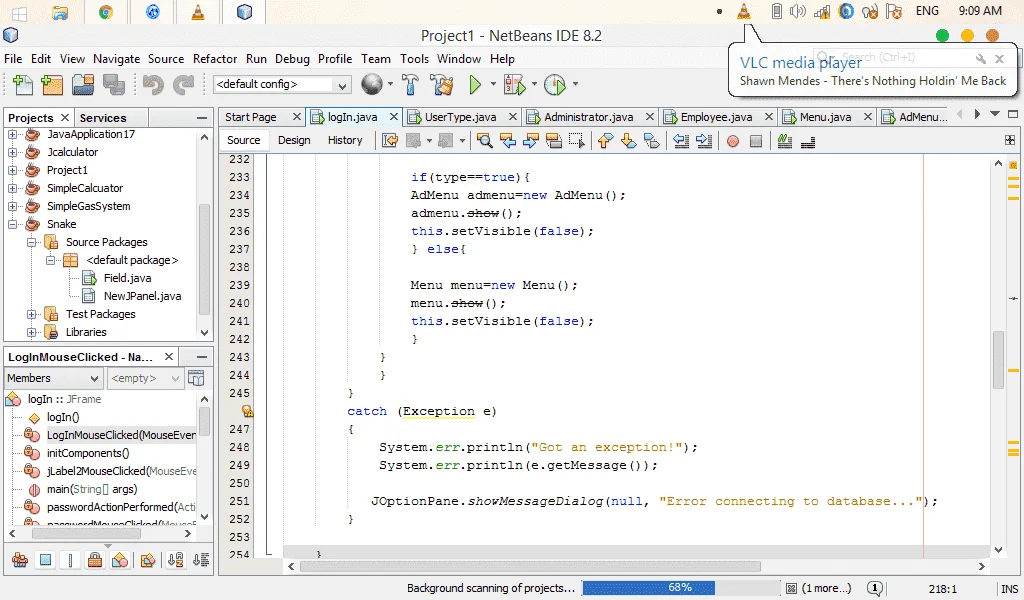Click Find Next Occurrence icon
The width and height of the screenshot is (1024, 600).
pos(530,141)
